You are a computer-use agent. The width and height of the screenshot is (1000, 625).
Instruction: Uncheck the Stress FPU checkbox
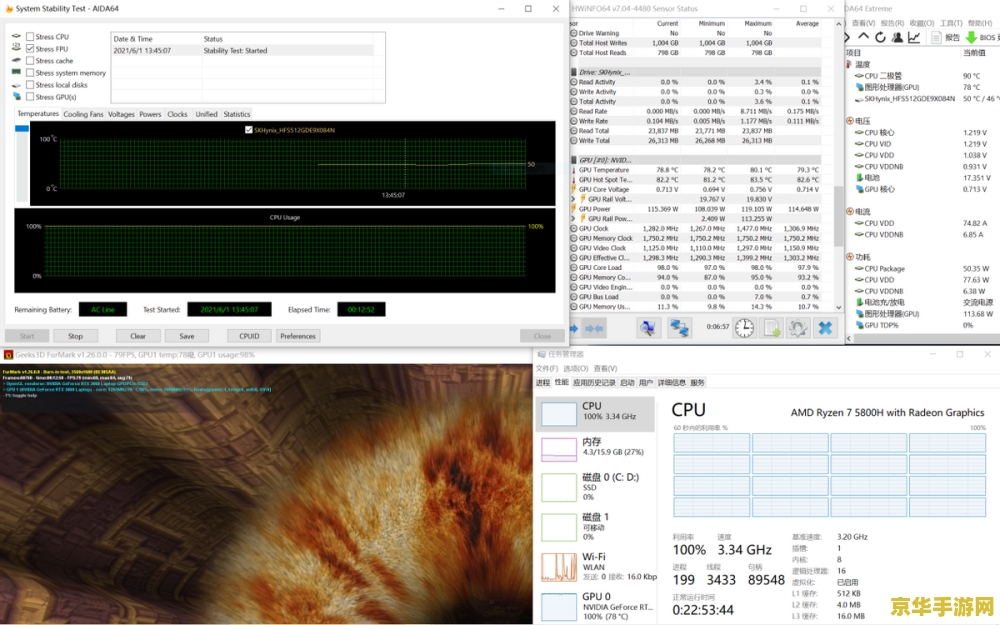coord(30,48)
